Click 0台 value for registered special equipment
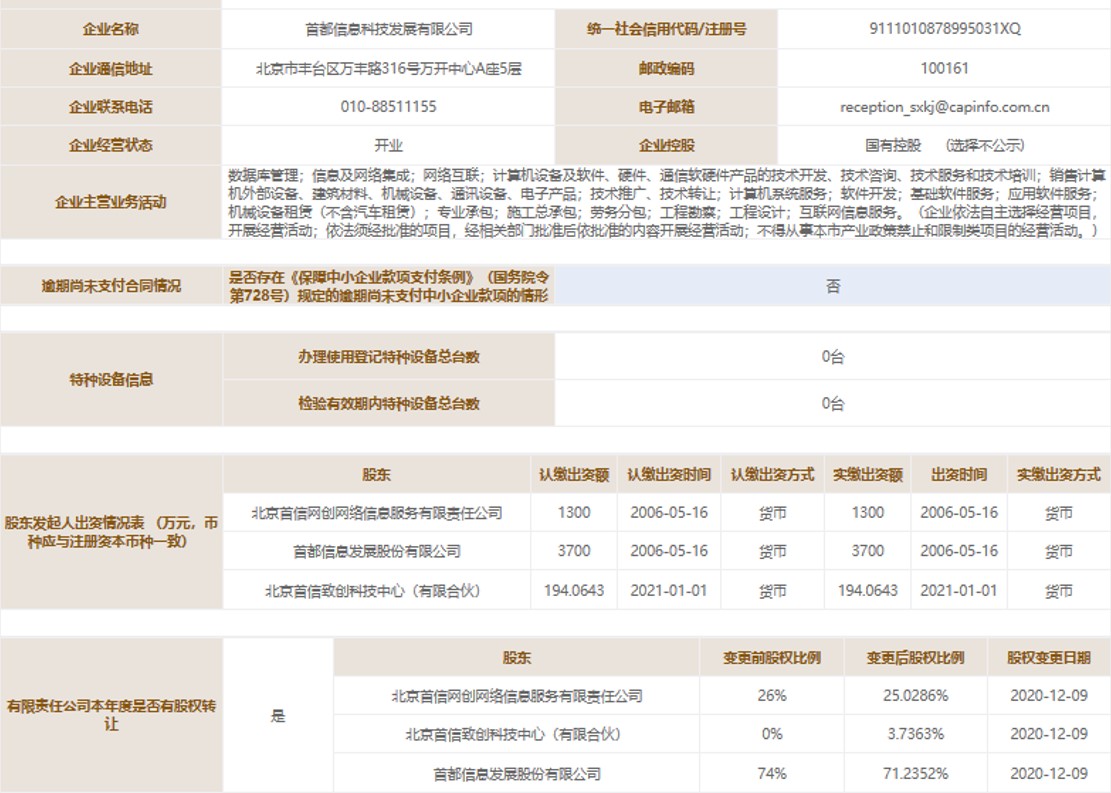Screen dimensions: 1111x793 (833, 356)
